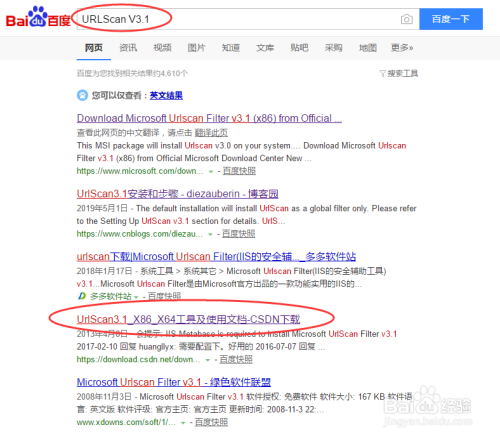Open camera image search icon

pyautogui.click(x=406, y=19)
